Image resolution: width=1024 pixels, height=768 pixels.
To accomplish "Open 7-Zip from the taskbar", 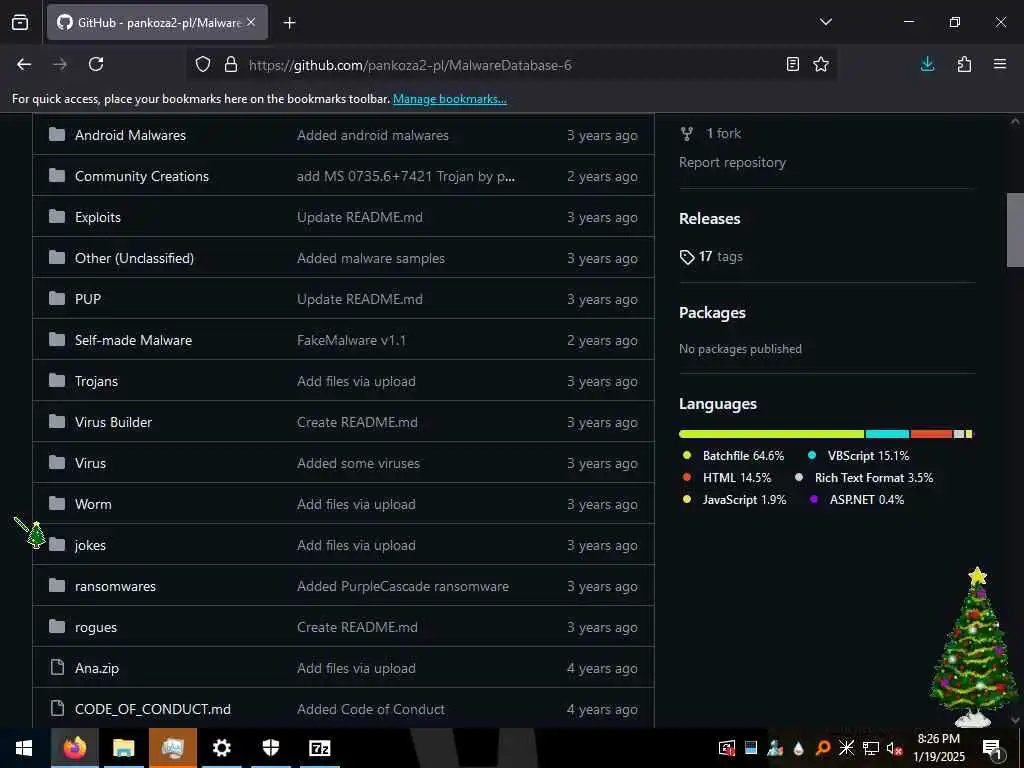I will coord(319,748).
